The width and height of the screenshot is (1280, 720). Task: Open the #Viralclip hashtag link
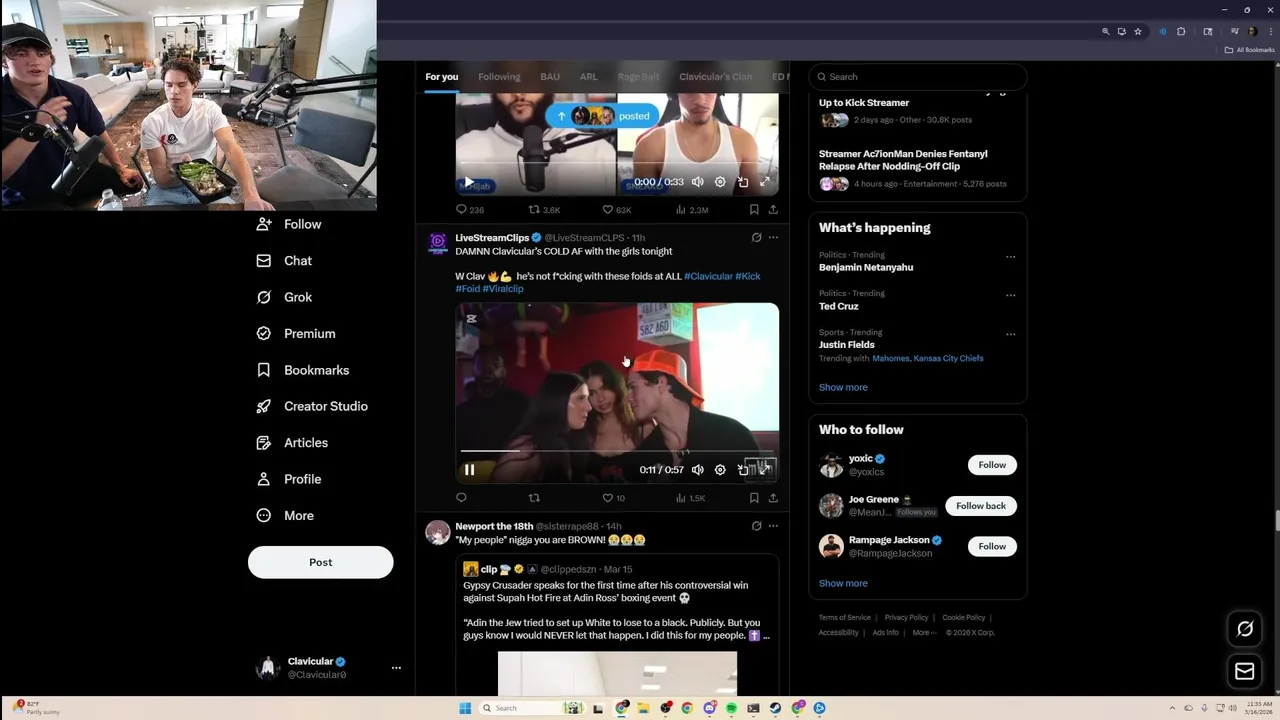pyautogui.click(x=503, y=289)
